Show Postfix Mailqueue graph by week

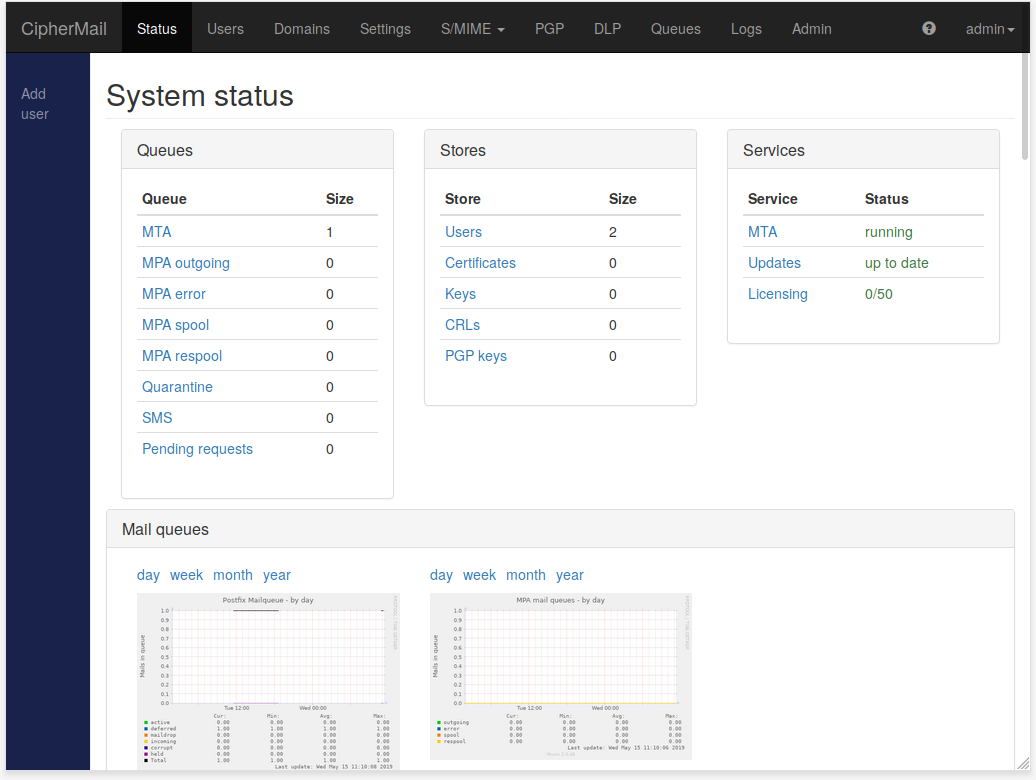pos(186,575)
